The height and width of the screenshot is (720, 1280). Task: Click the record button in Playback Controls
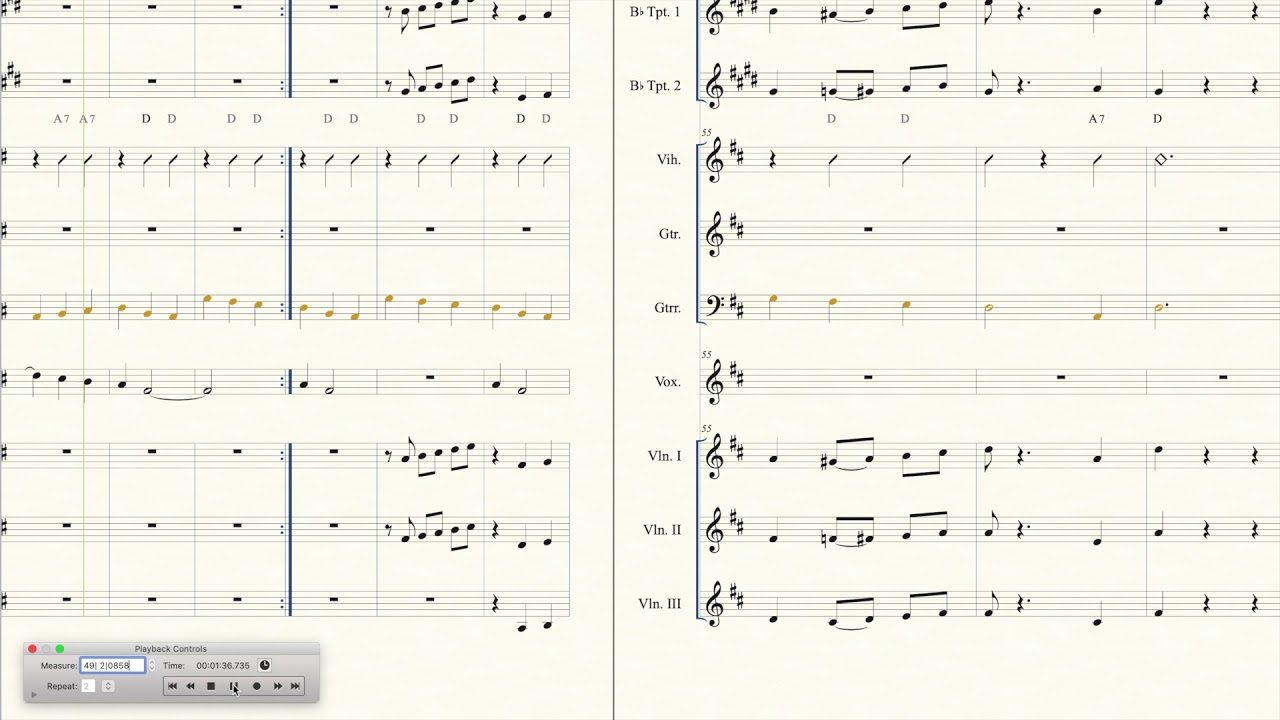pyautogui.click(x=256, y=686)
